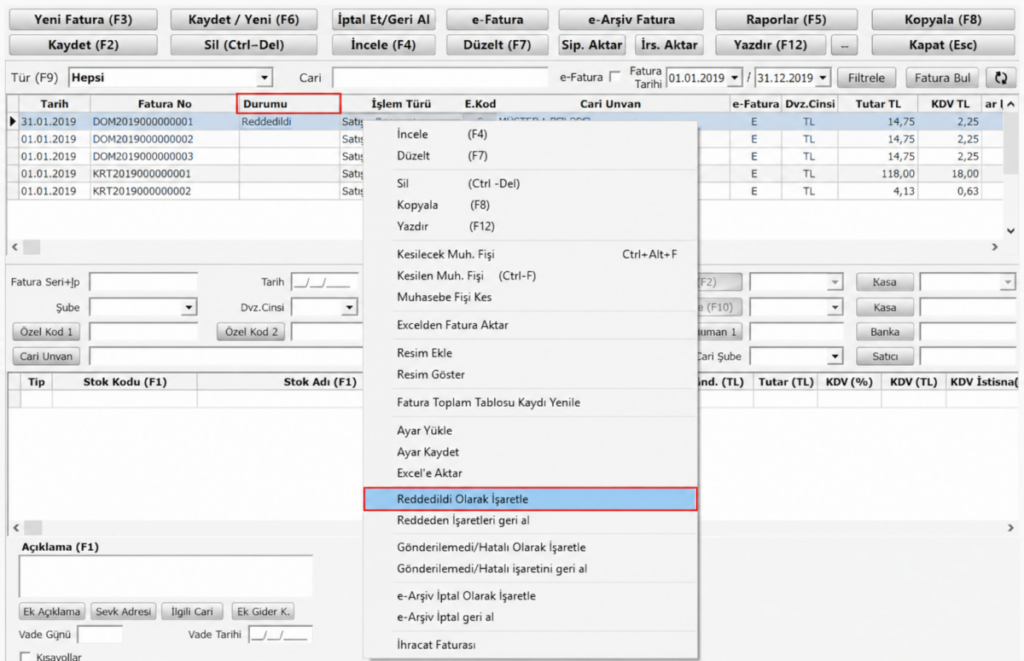Expand the Şube dropdown
The image size is (1024, 661).
pos(188,307)
